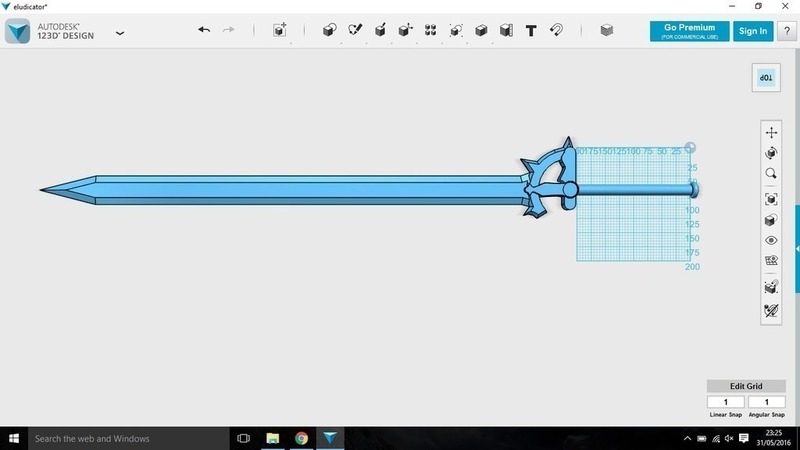
Task: Toggle the Snap magnet tool
Action: [557, 30]
